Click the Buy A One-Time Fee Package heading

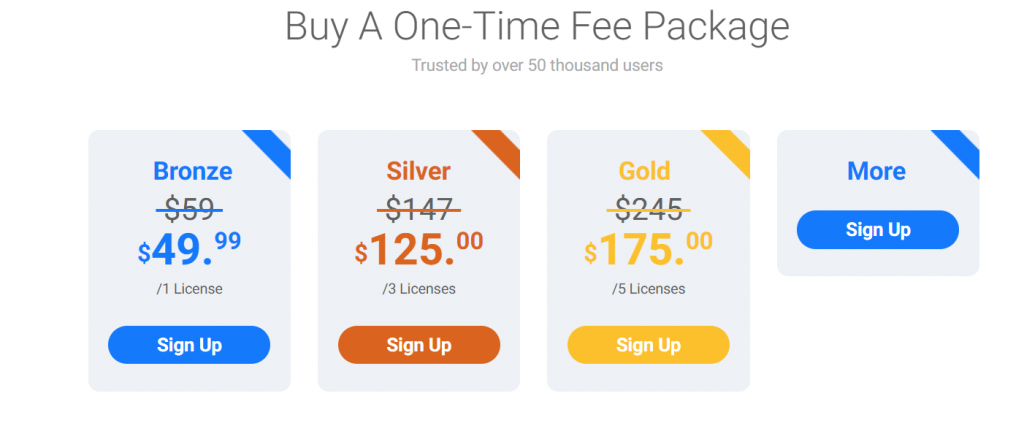pos(537,27)
